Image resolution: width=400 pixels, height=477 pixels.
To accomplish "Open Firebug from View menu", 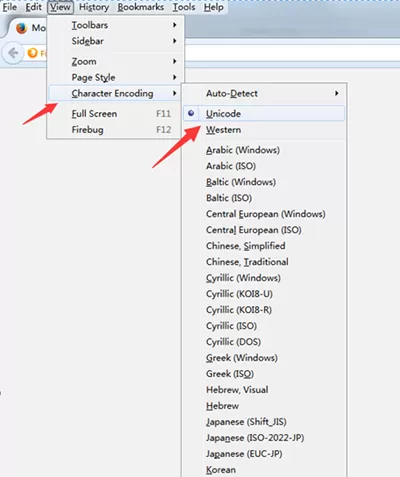I will (x=114, y=130).
